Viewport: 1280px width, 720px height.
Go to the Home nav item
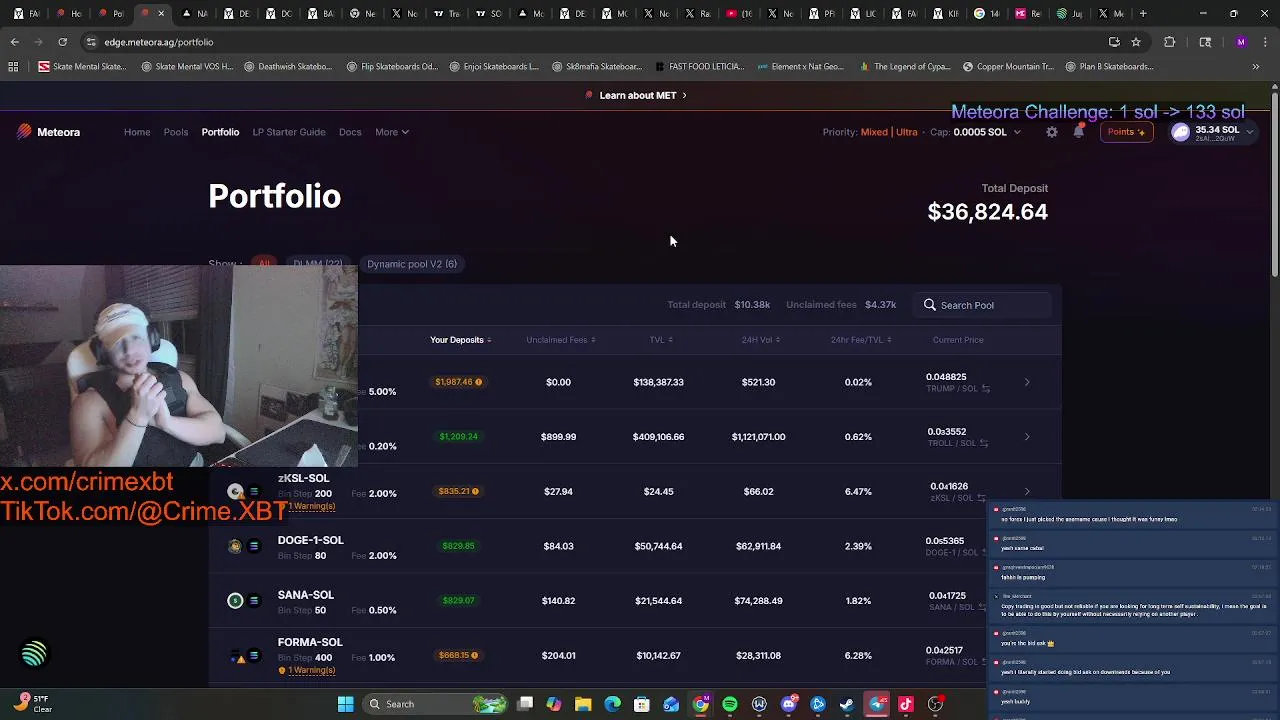137,132
